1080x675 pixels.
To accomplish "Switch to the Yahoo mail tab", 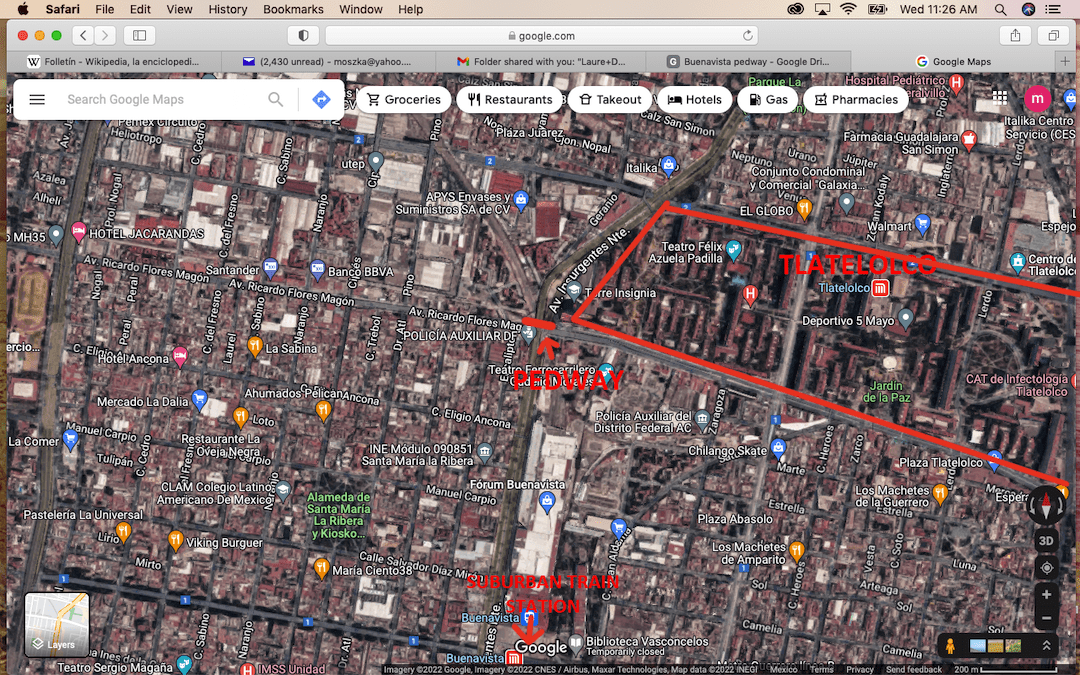I will click(x=328, y=61).
